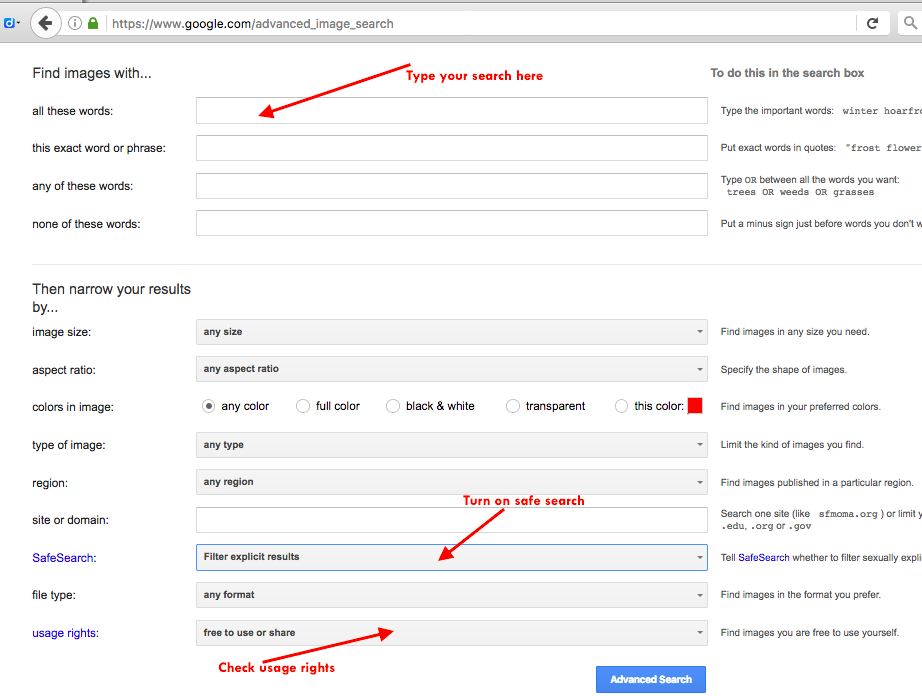922x696 pixels.
Task: Focus the 'none of these words' field
Action: click(x=452, y=223)
